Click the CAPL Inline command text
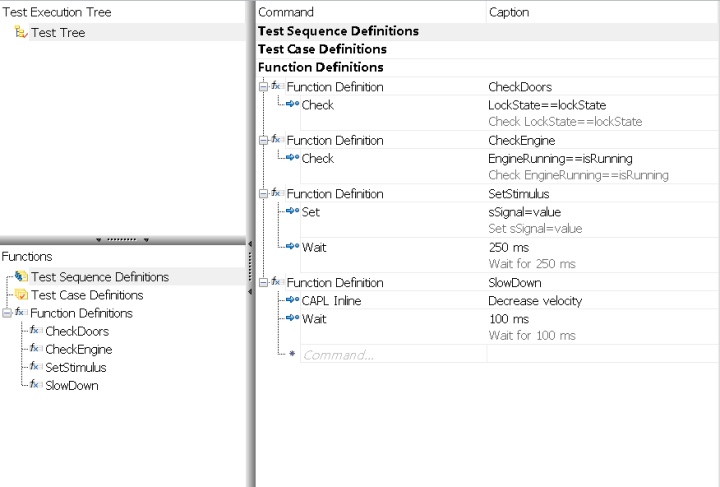Image resolution: width=720 pixels, height=487 pixels. [331, 301]
